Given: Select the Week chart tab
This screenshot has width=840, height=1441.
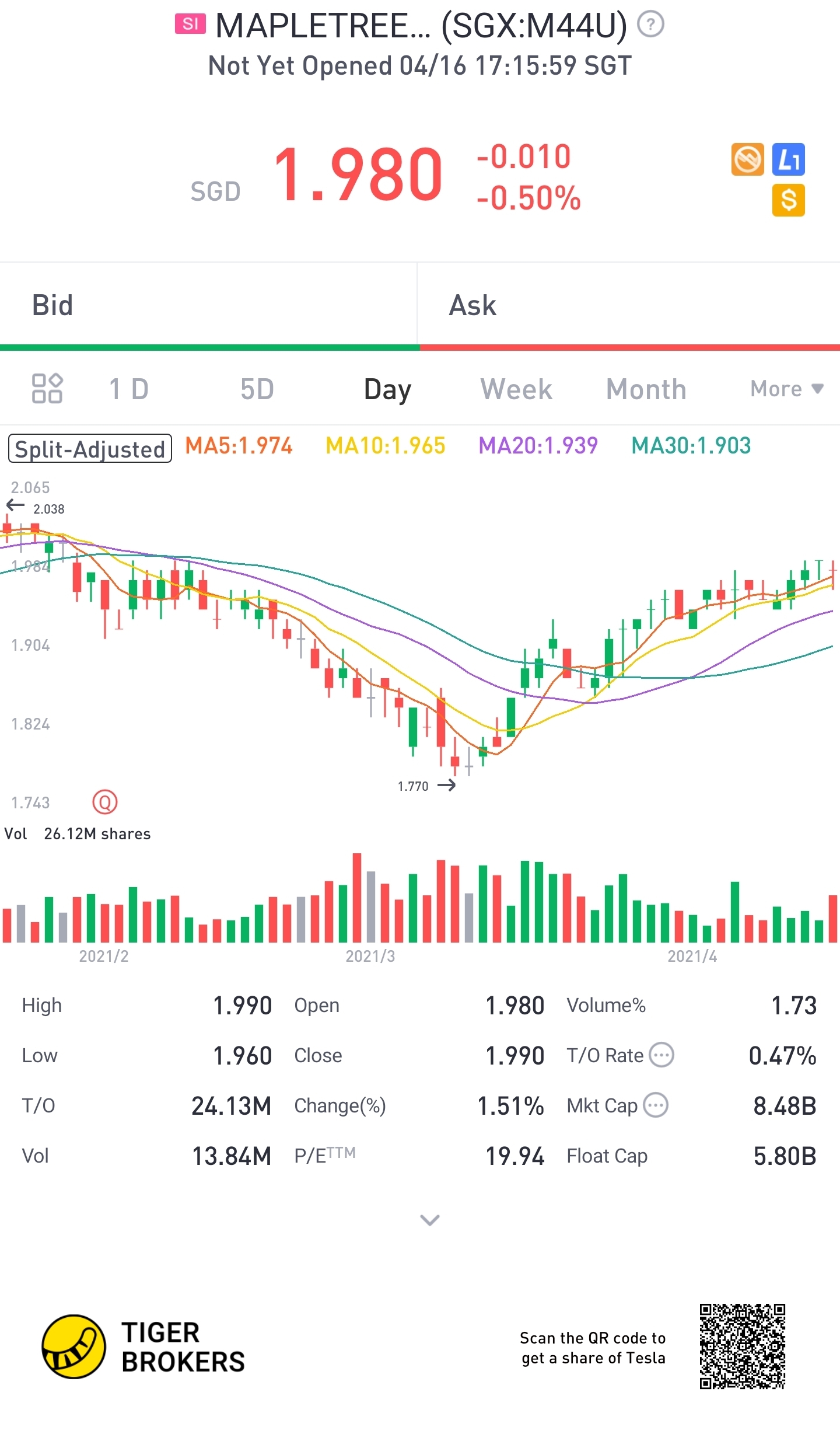Looking at the screenshot, I should coord(516,389).
